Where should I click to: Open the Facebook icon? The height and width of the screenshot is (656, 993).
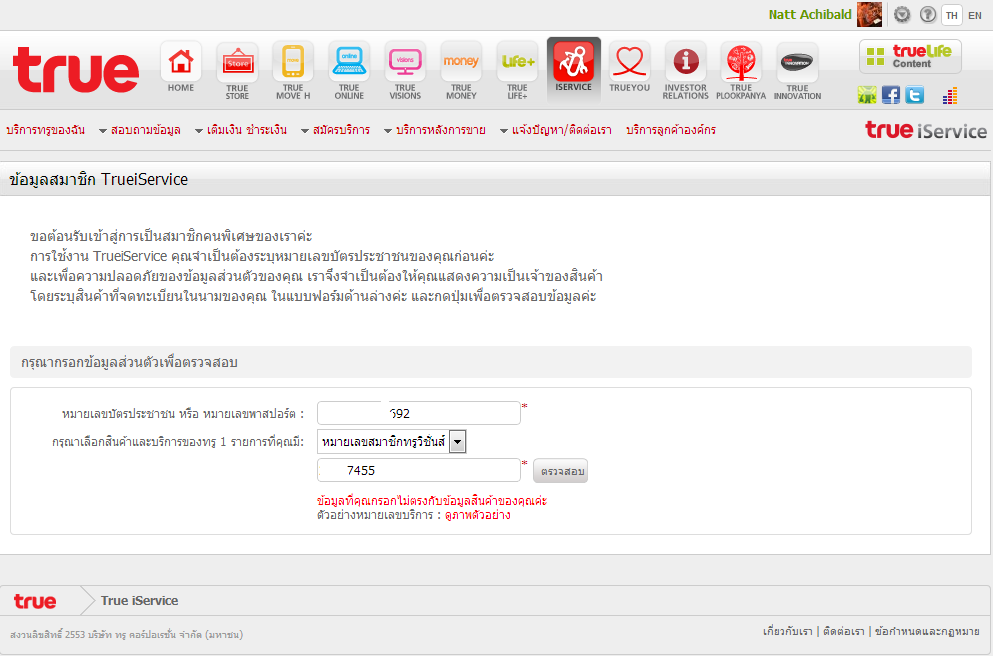890,95
